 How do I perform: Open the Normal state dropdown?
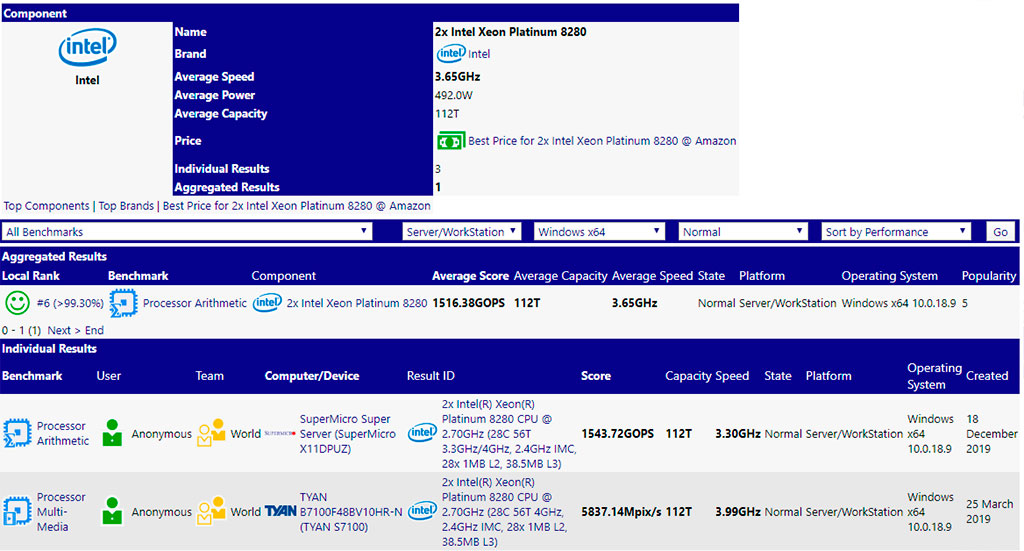pyautogui.click(x=743, y=232)
